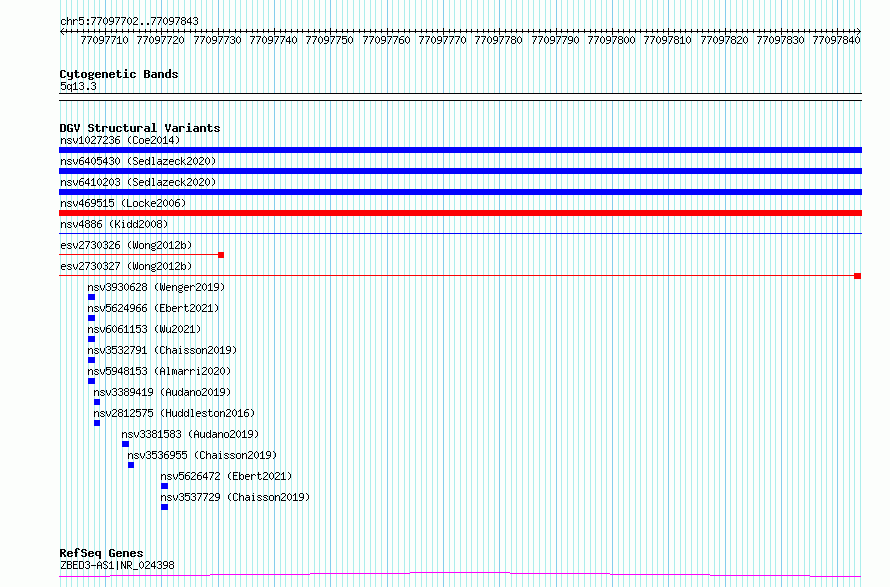Viewport: 890px width, 587px height.
Task: Click ruler coordinate 77097730
Action: click(x=217, y=40)
